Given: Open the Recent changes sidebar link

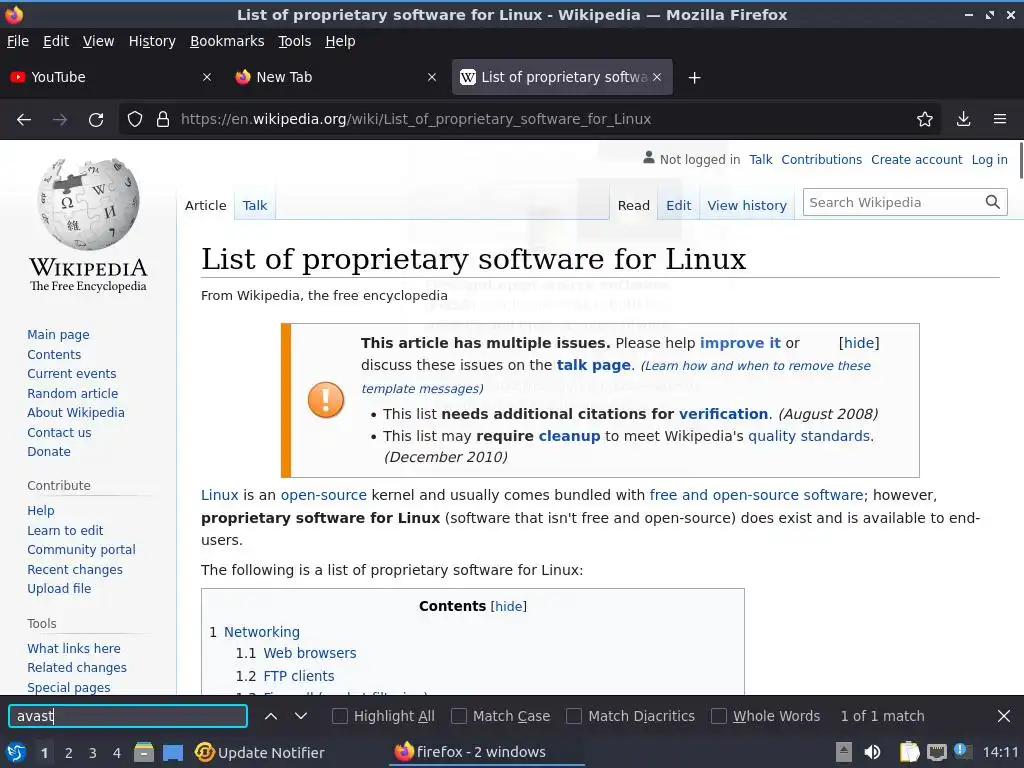Looking at the screenshot, I should click(74, 569).
